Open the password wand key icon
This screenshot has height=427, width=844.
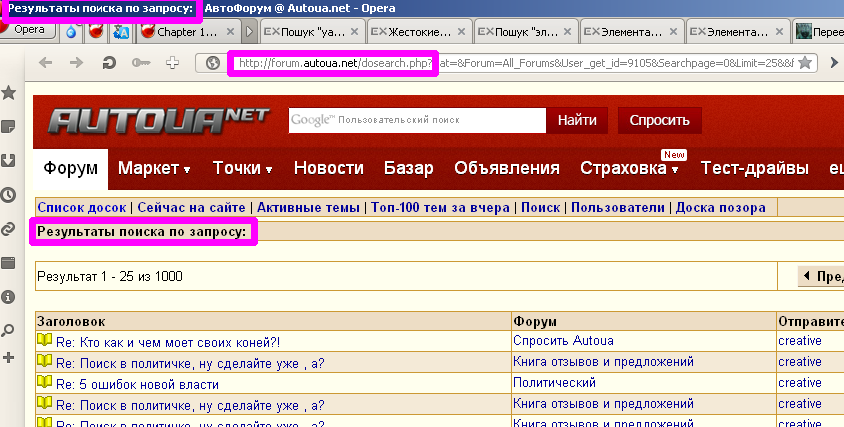pos(141,63)
